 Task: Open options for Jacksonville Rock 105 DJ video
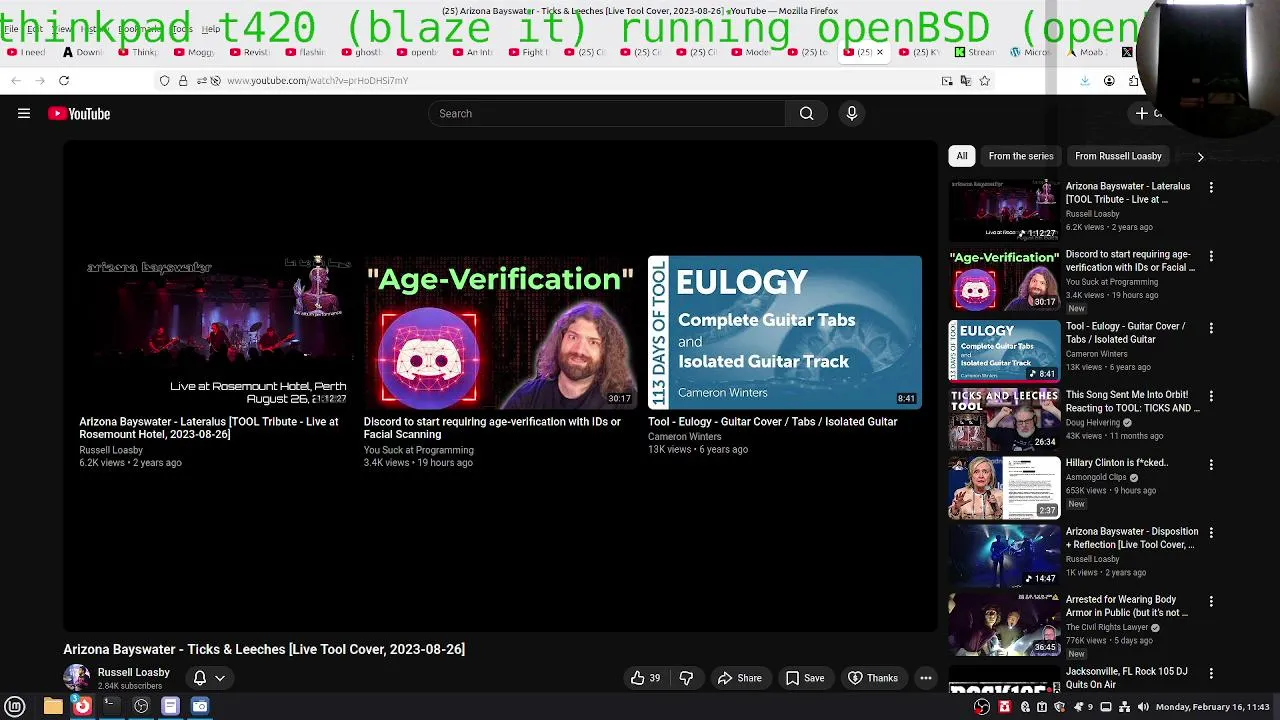point(1211,673)
